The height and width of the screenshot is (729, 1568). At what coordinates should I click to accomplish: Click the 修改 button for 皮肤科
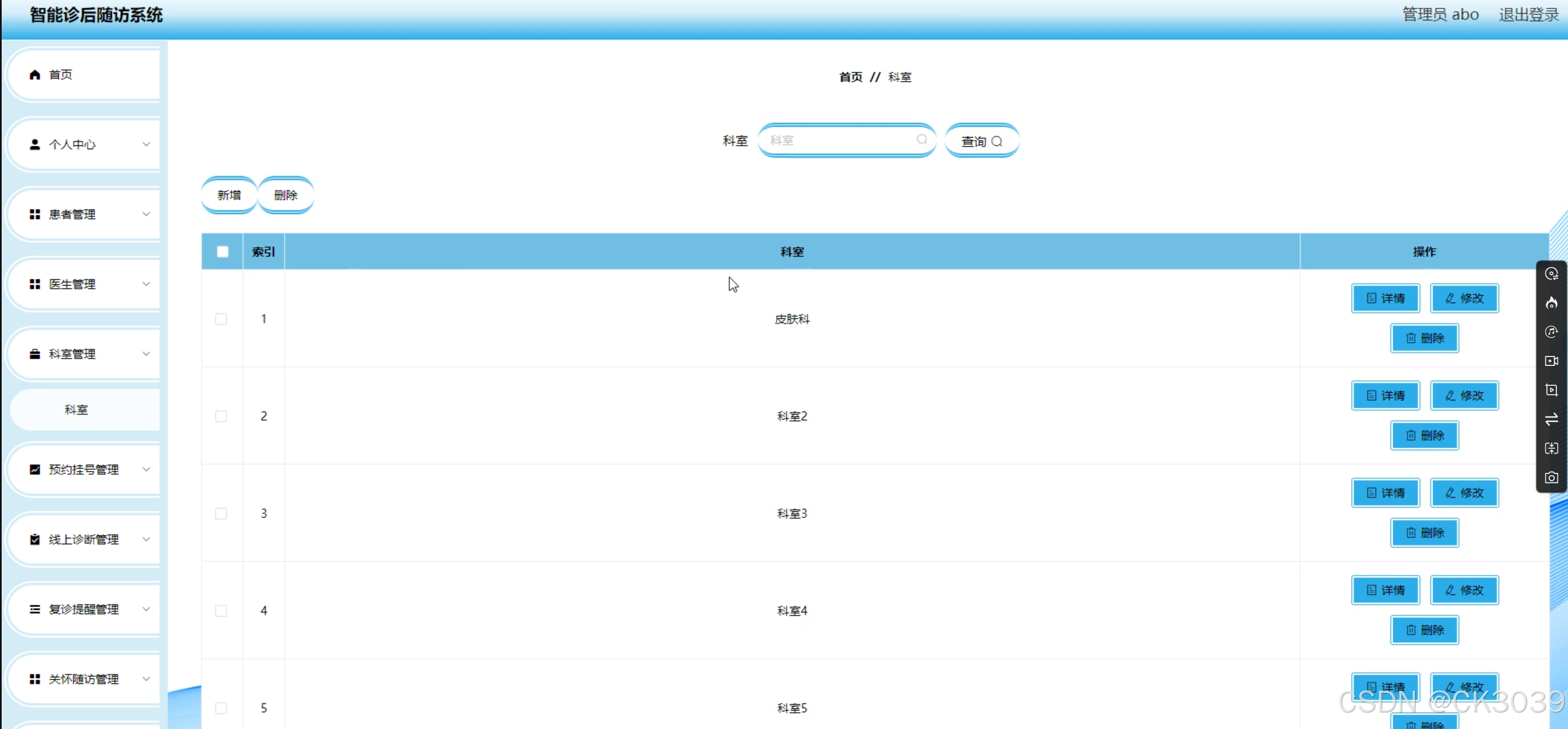pyautogui.click(x=1464, y=298)
